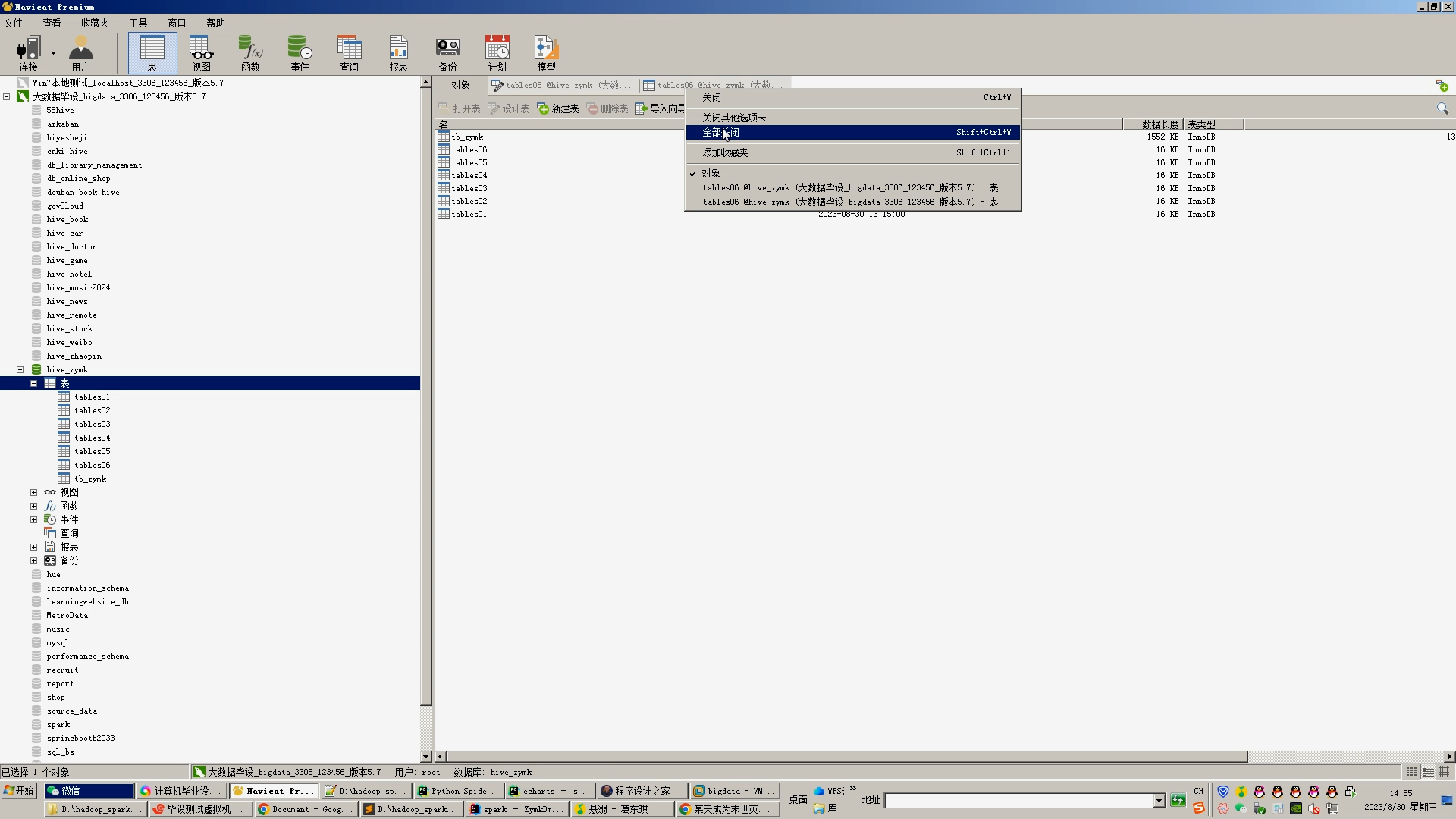Image resolution: width=1456 pixels, height=819 pixels.
Task: Collapse the hive_zymk database node
Action: coord(20,370)
